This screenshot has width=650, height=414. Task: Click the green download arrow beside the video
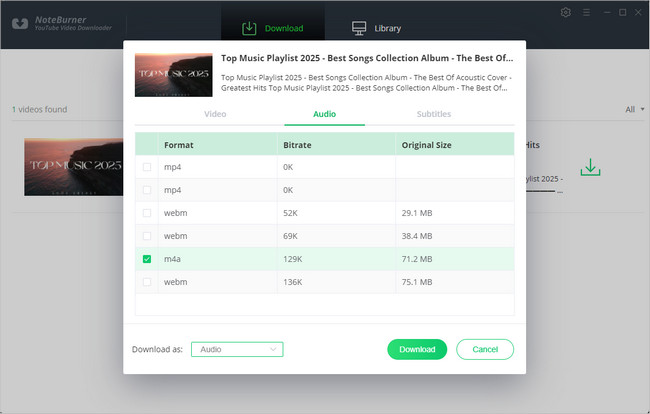point(591,167)
